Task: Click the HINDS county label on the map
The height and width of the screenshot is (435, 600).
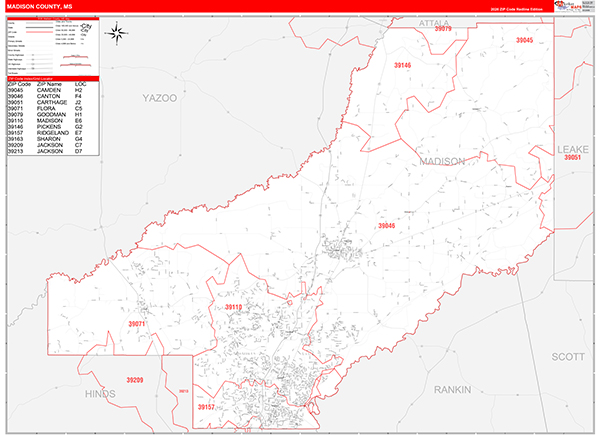Action: pyautogui.click(x=100, y=394)
